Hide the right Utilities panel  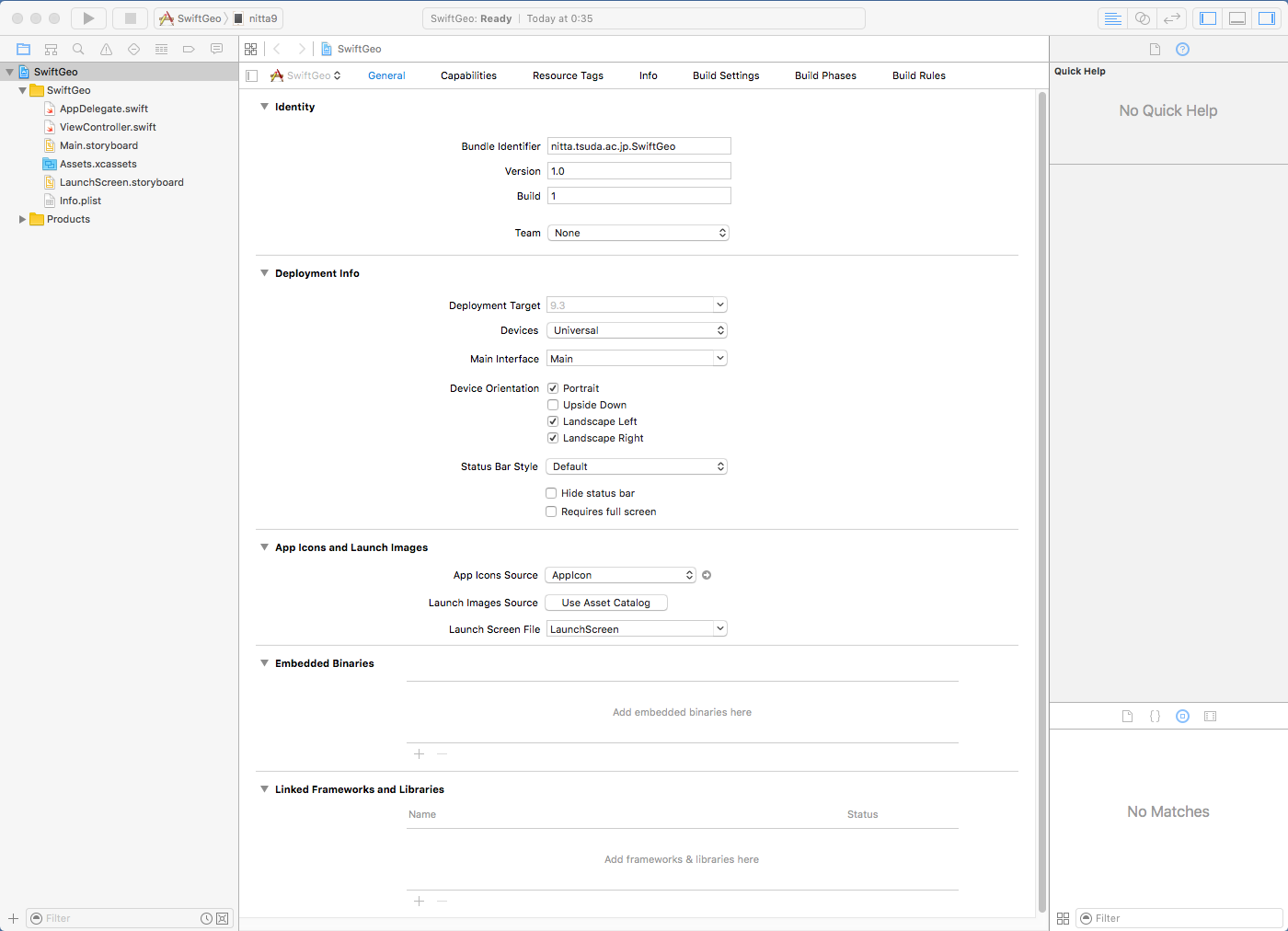click(x=1266, y=18)
